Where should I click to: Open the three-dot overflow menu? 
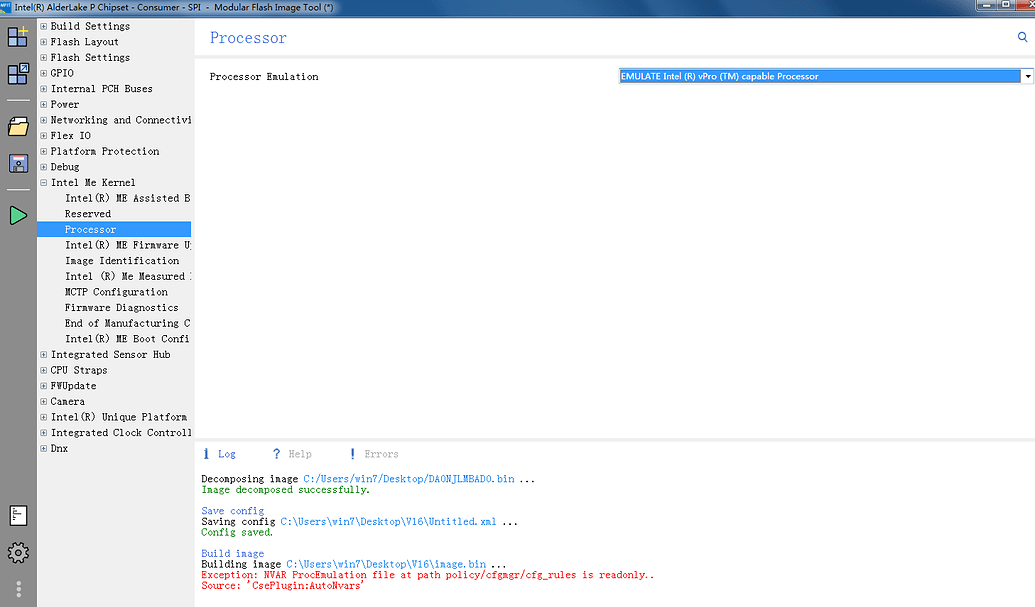16,589
